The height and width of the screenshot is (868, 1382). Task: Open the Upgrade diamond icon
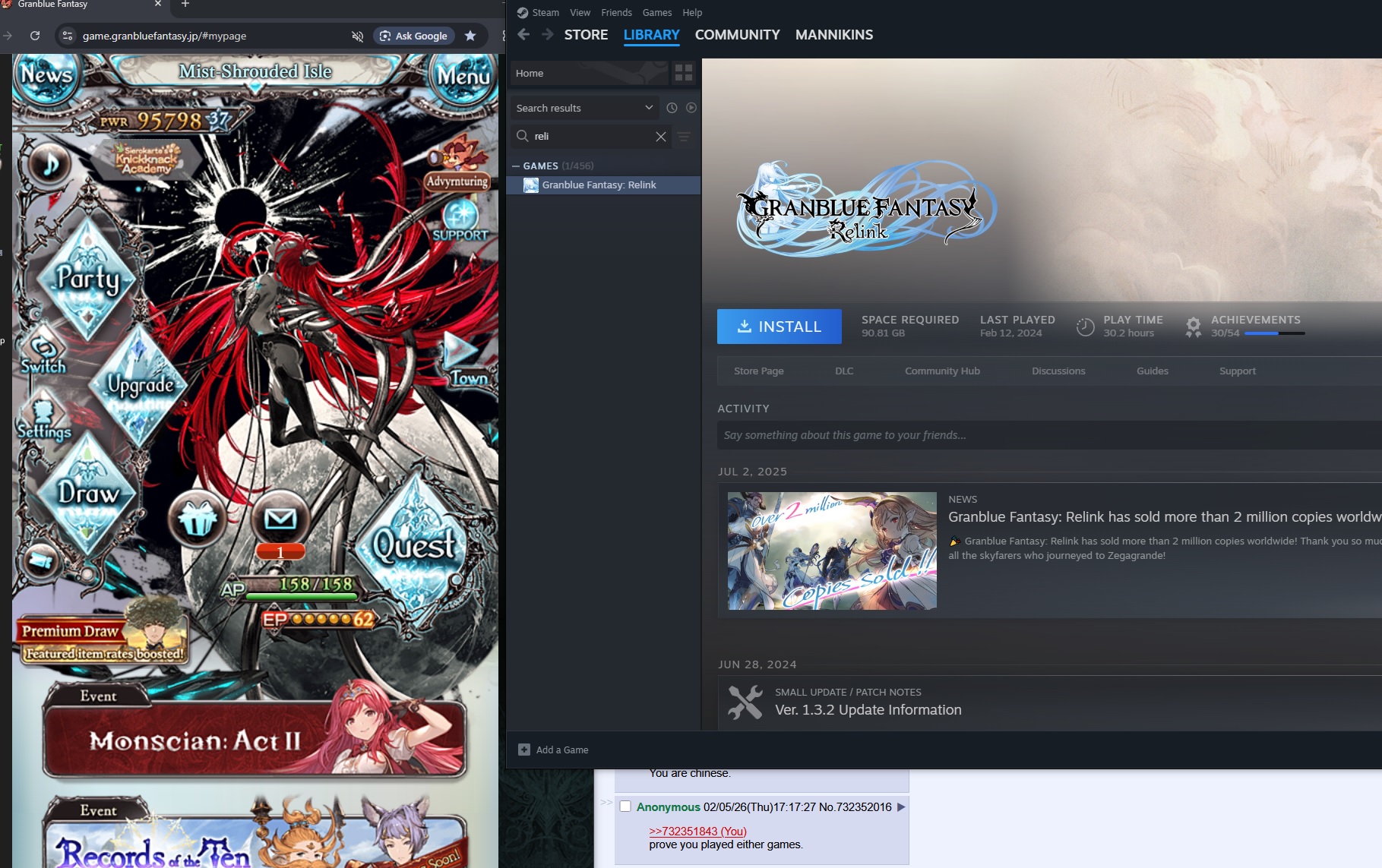[141, 386]
